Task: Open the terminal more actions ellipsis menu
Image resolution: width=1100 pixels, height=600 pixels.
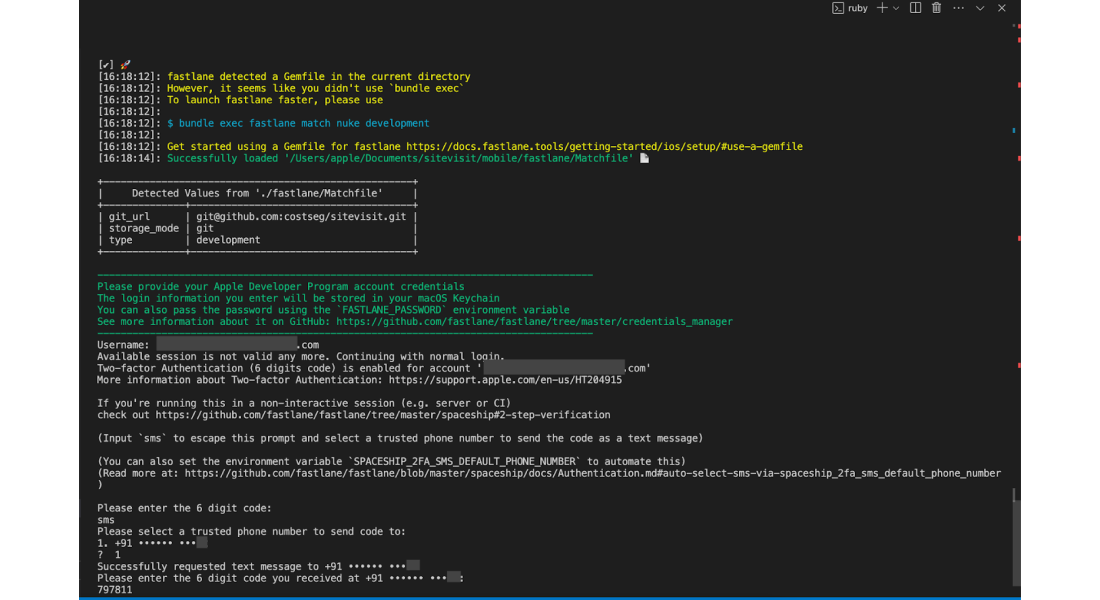Action: pyautogui.click(x=958, y=8)
